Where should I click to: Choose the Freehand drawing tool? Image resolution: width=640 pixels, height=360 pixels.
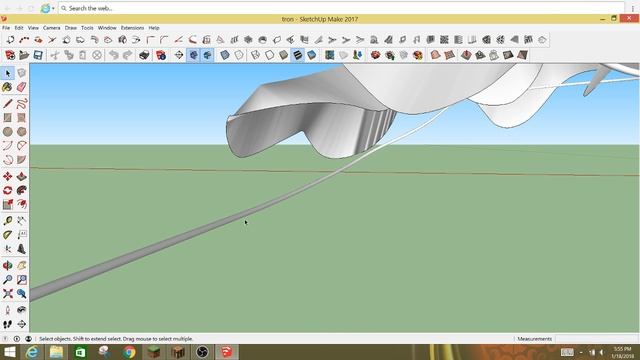tap(22, 103)
